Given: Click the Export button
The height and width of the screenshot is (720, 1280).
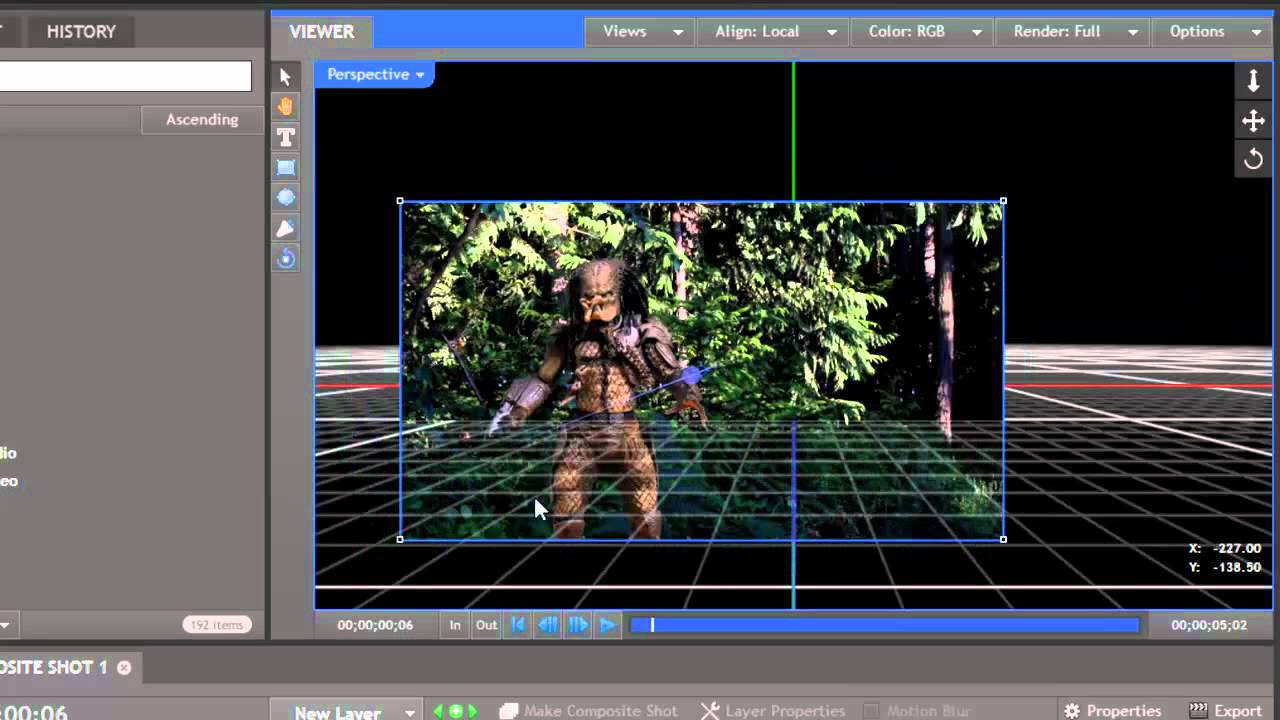Looking at the screenshot, I should 1225,711.
